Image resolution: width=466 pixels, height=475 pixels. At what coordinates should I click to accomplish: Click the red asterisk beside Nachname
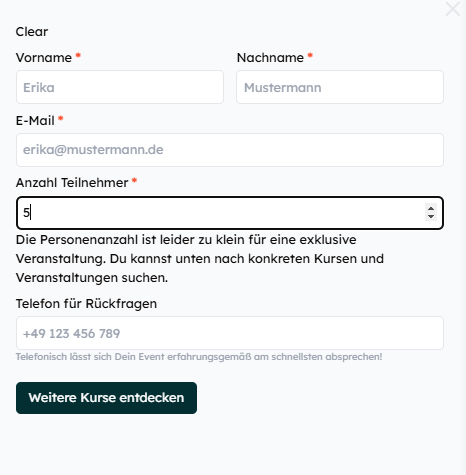point(310,55)
